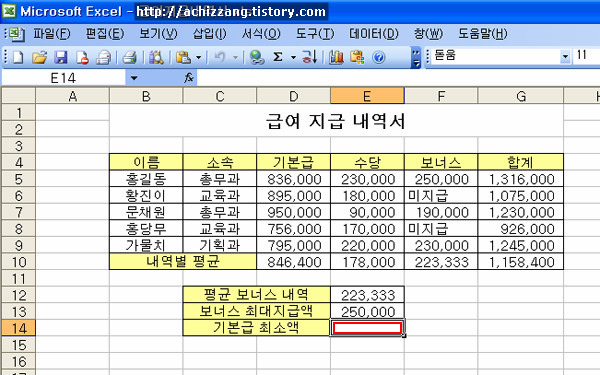Click the workbook icon left of File menu

coord(16,34)
